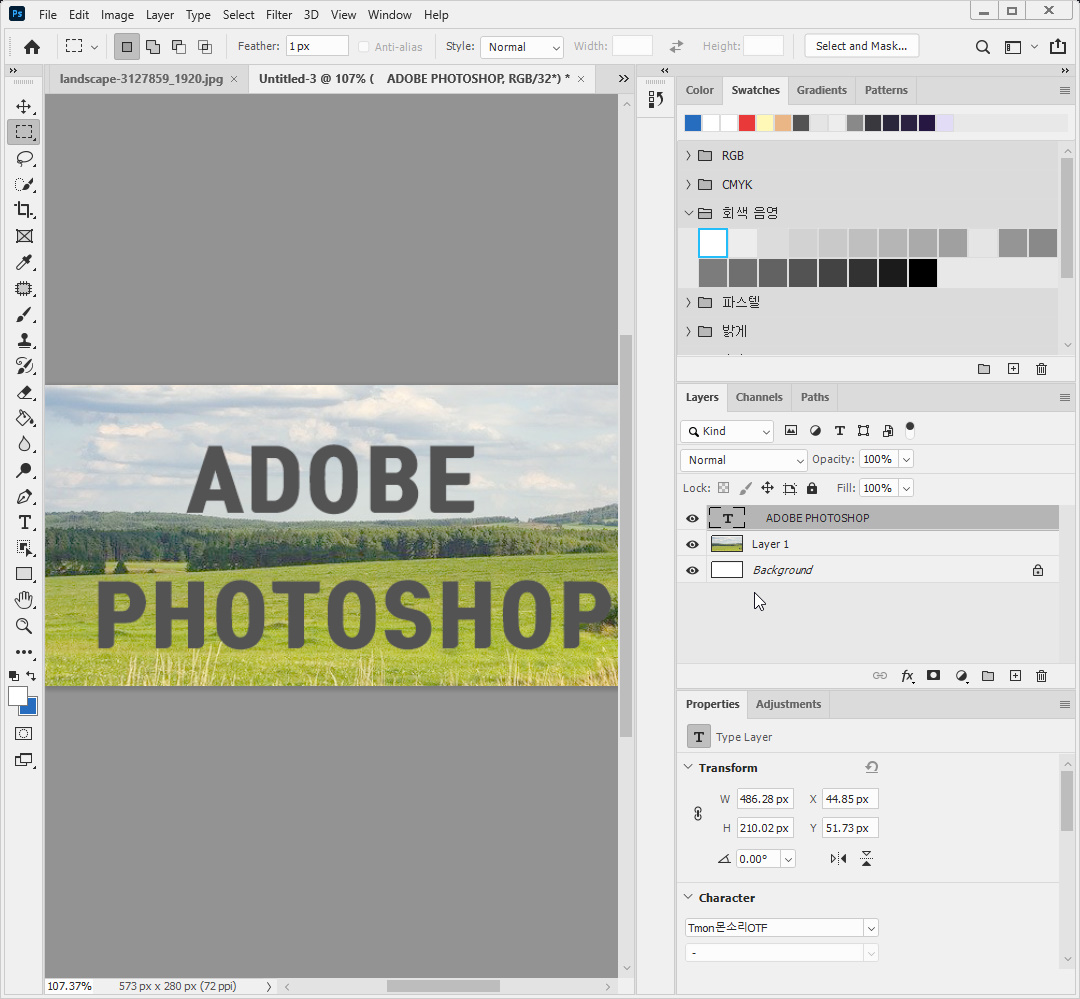Create new swatch in Swatches panel
Screen dimensions: 1080x999
coord(1013,369)
